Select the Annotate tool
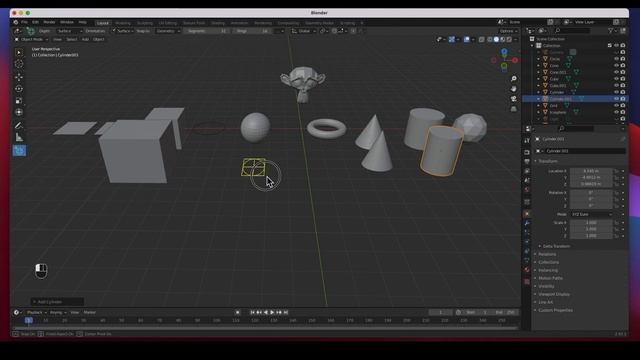The image size is (640, 360). (19, 125)
